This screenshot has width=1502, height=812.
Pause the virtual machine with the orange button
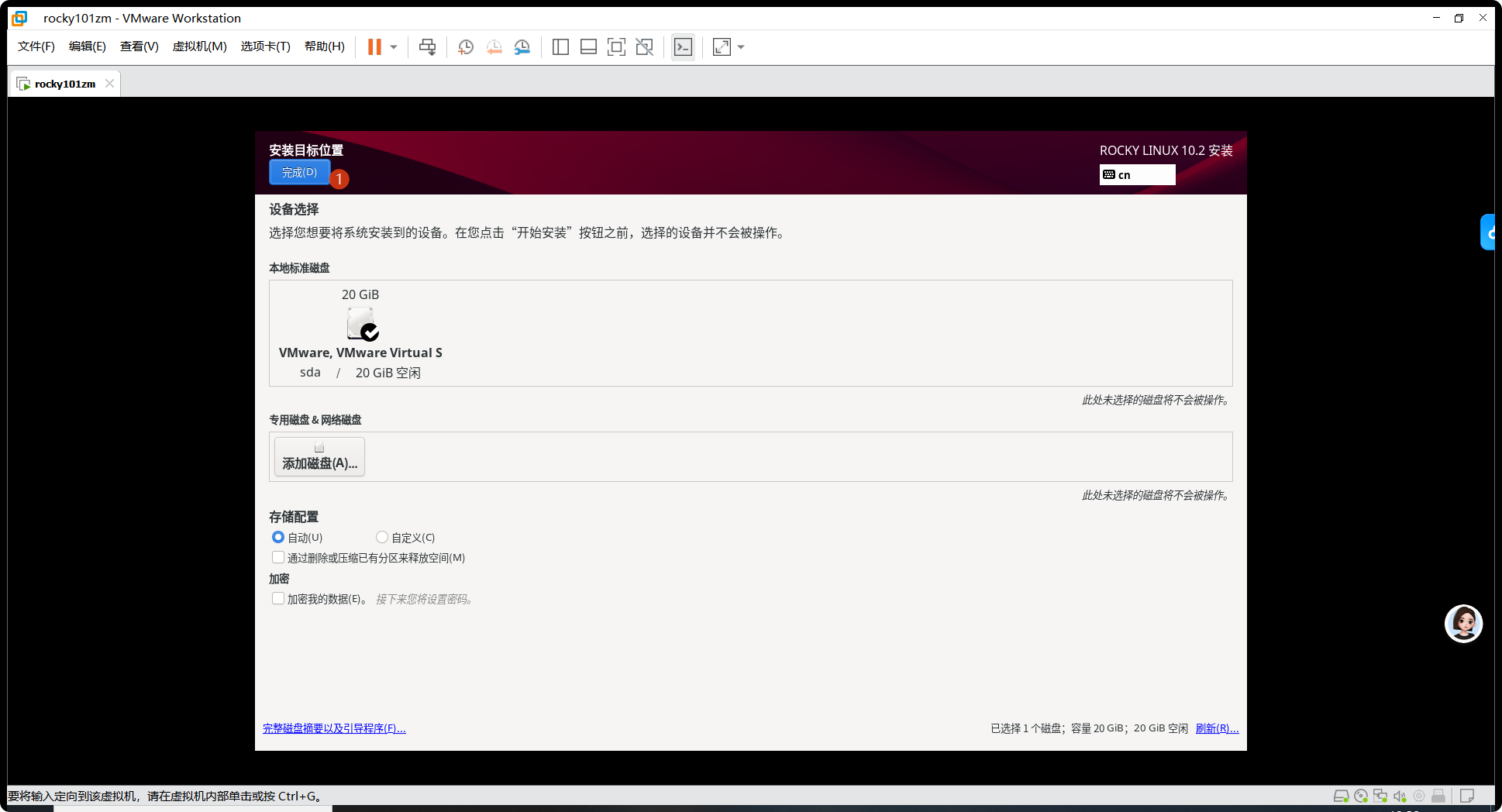tap(374, 47)
